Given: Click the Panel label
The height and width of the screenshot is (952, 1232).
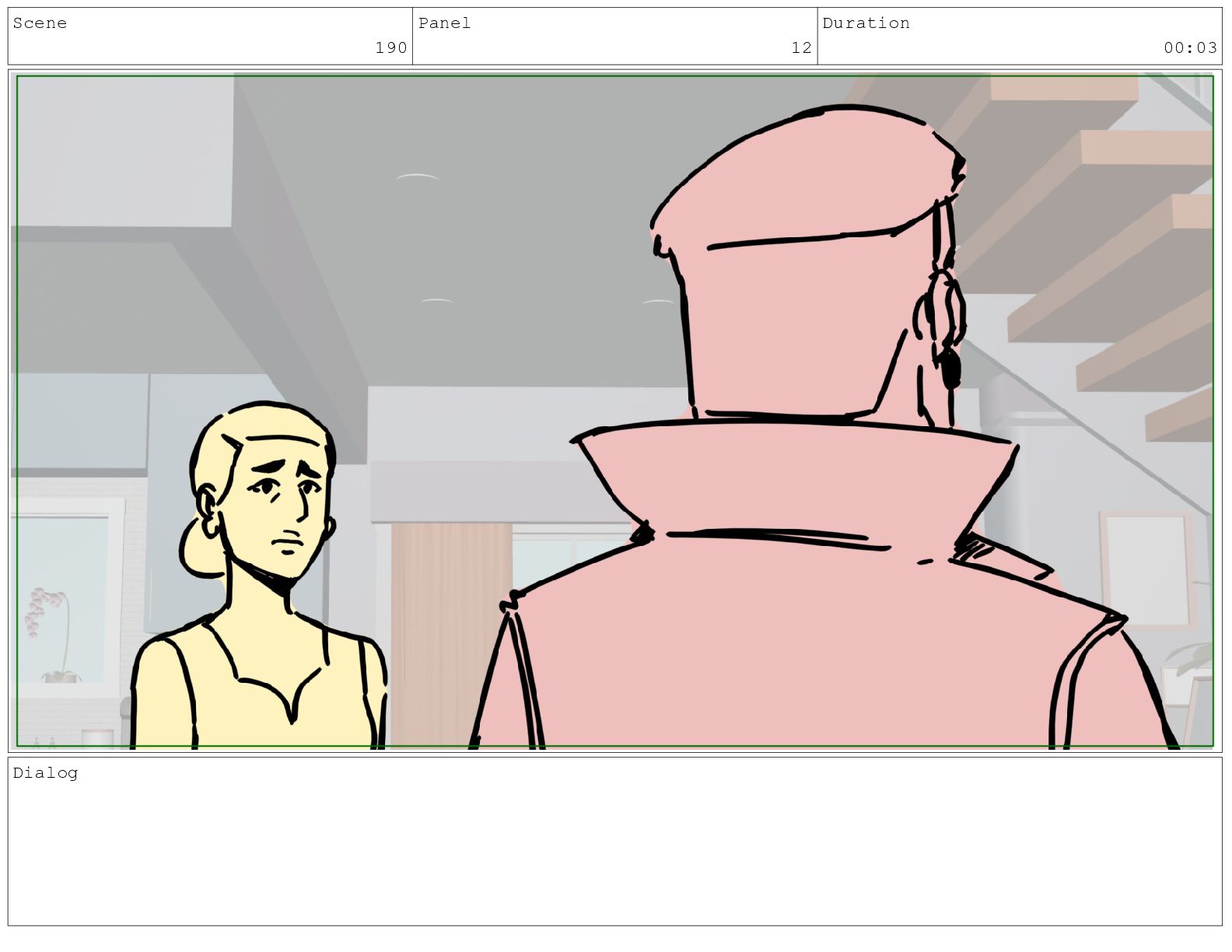Looking at the screenshot, I should click(444, 23).
